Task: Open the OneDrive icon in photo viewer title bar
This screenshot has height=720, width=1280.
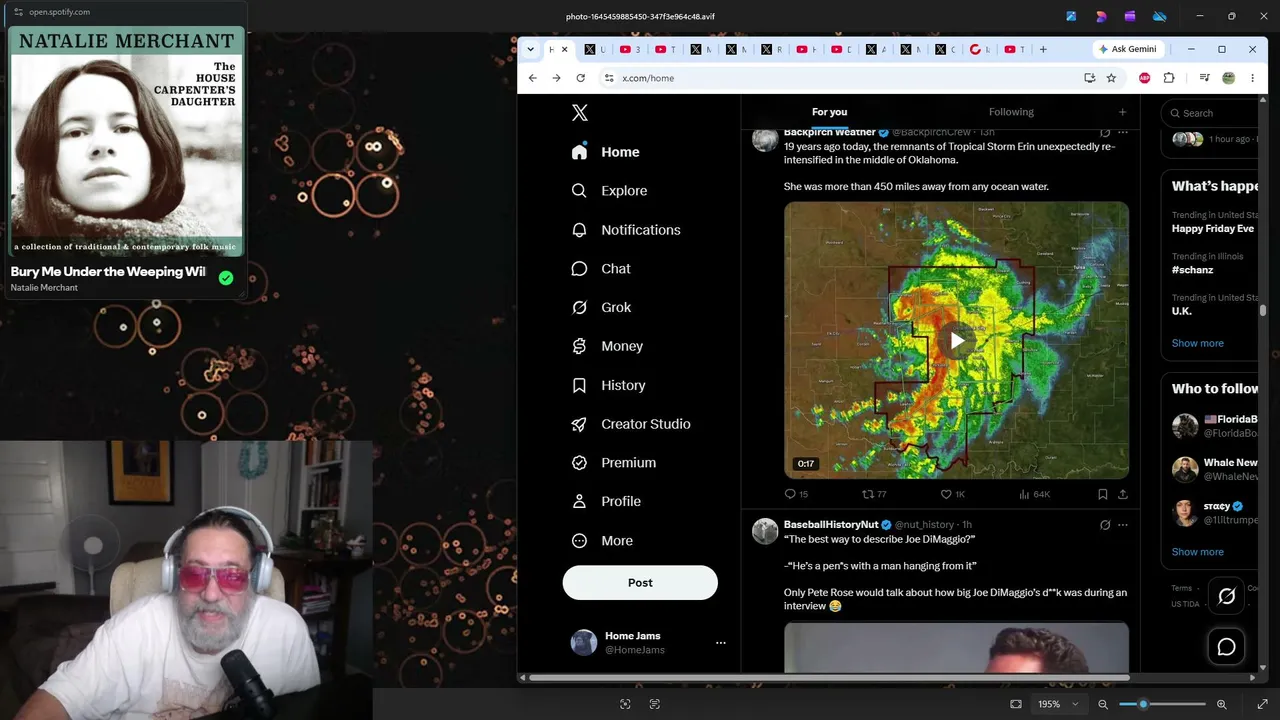Action: pyautogui.click(x=1160, y=16)
